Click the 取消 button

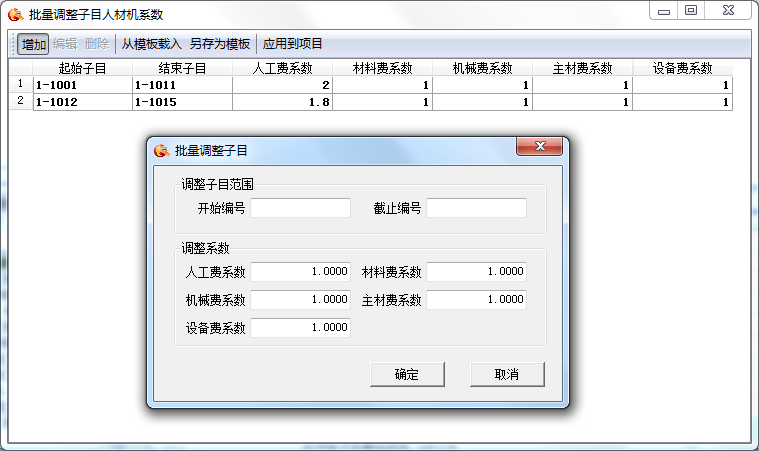tap(507, 374)
